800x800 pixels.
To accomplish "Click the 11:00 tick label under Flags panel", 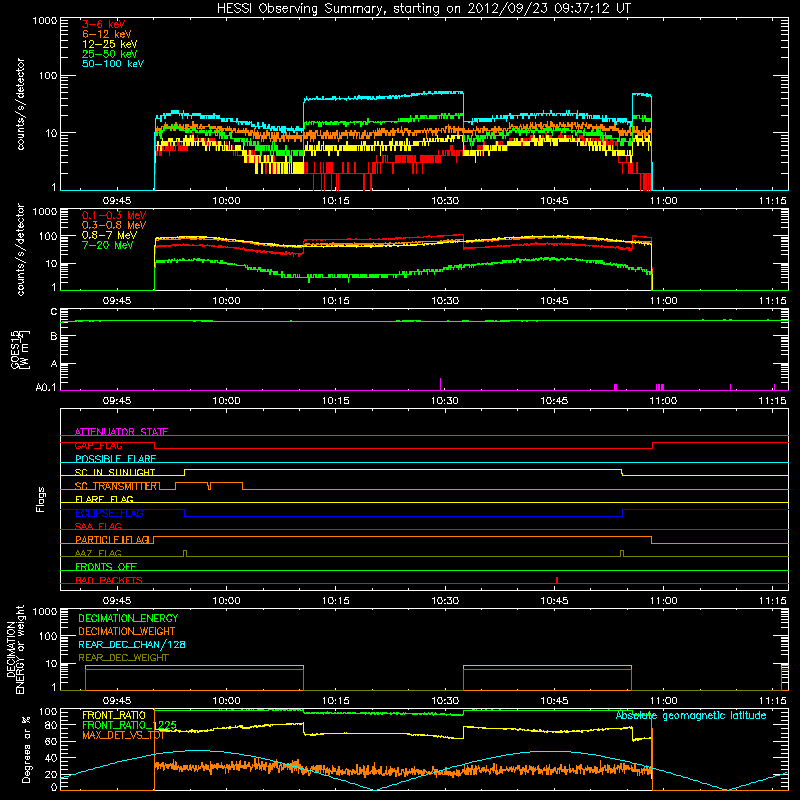I will pyautogui.click(x=663, y=601).
